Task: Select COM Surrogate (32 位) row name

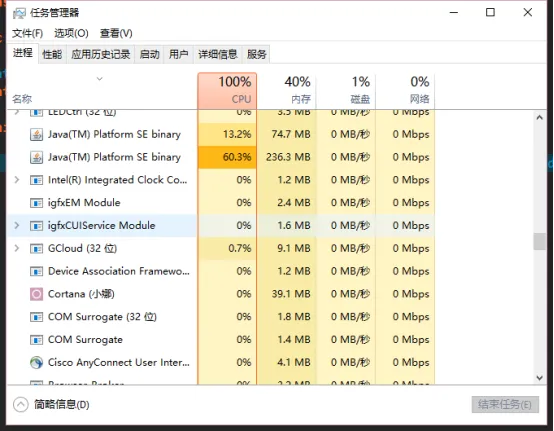Action: [x=102, y=317]
